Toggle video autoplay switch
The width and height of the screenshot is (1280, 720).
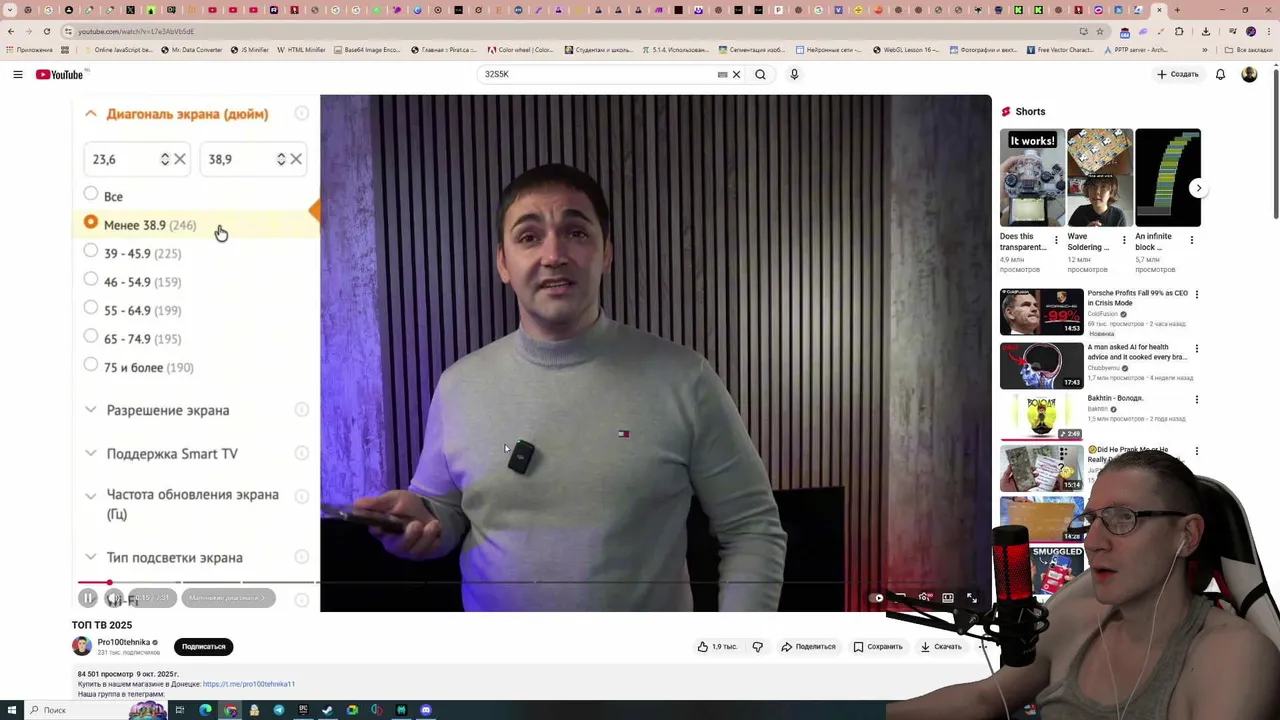878,598
